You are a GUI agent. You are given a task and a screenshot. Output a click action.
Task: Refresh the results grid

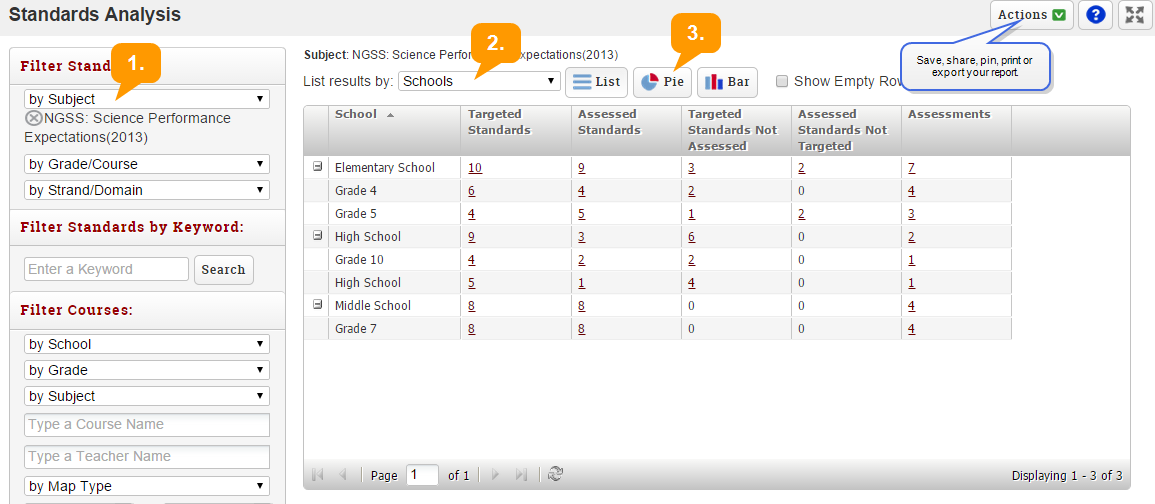click(x=556, y=475)
